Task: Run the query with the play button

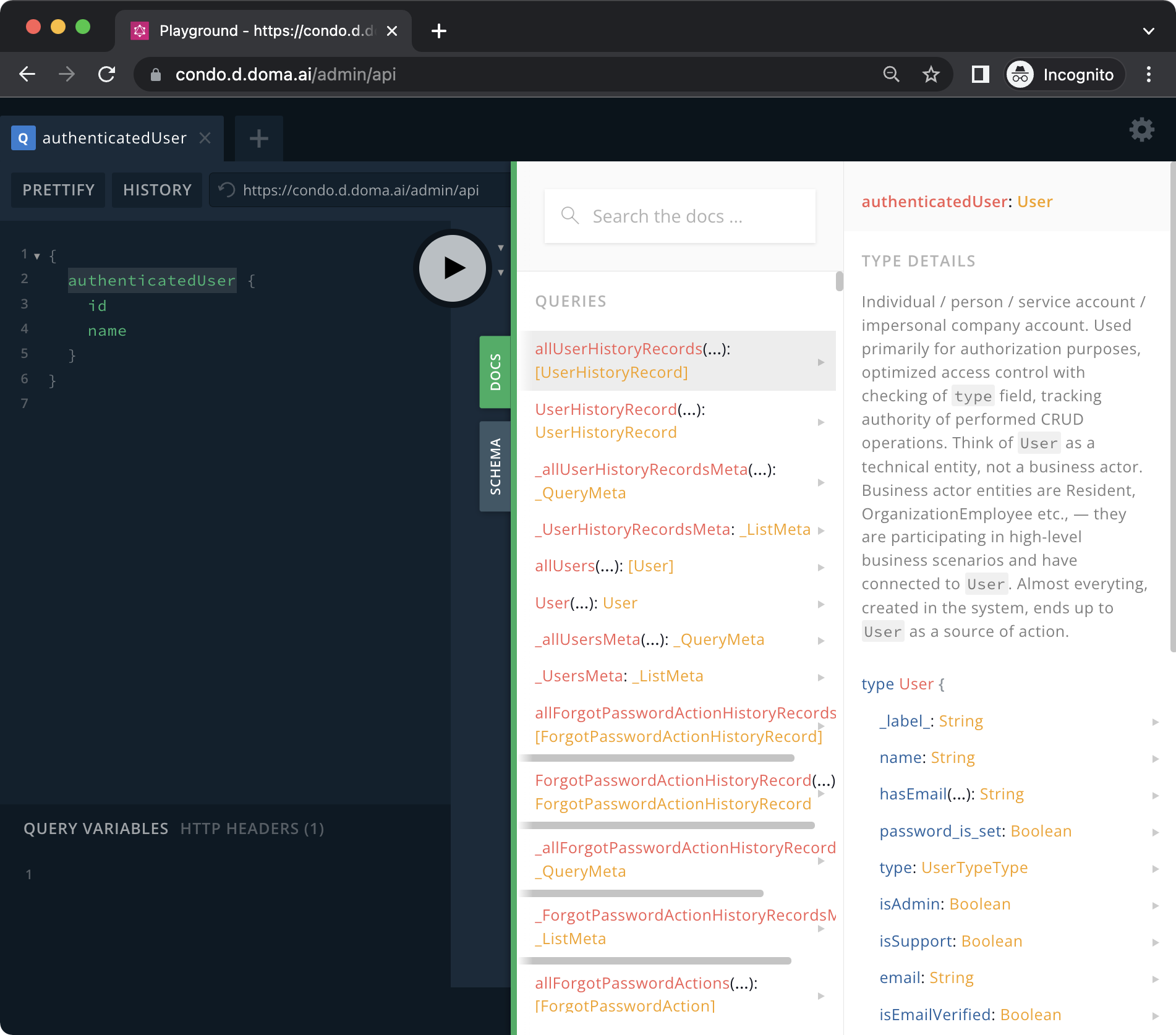Action: tap(453, 268)
